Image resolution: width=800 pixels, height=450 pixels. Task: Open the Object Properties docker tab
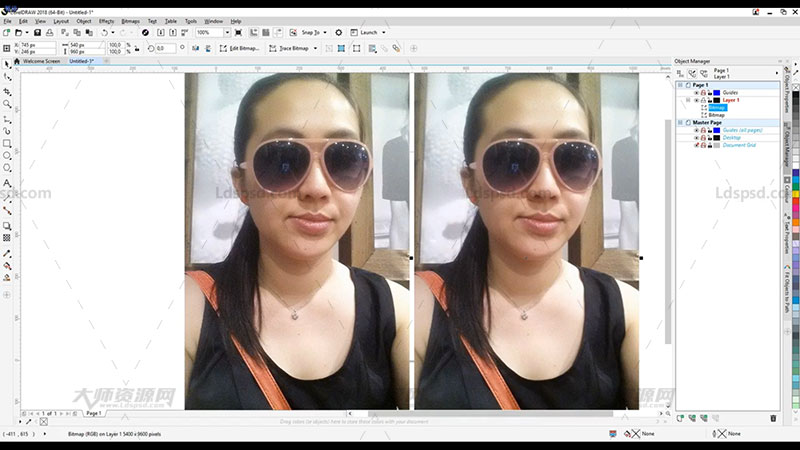pyautogui.click(x=786, y=89)
